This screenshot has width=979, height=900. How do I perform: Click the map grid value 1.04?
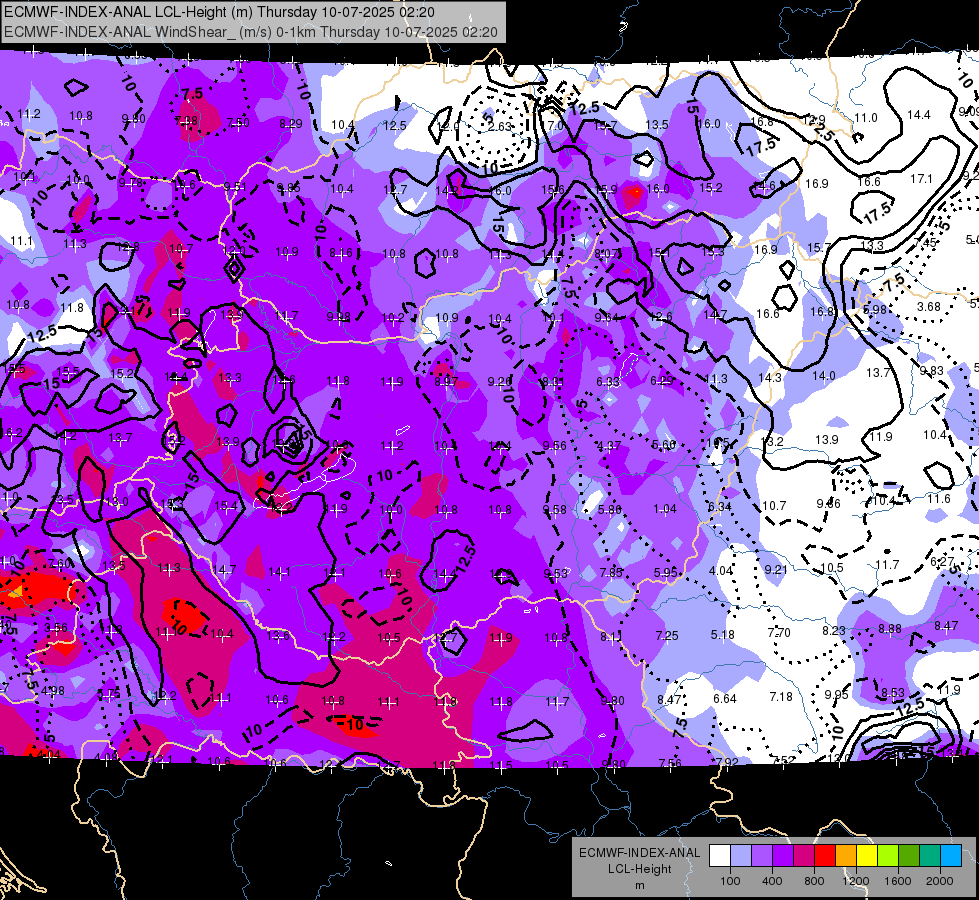tap(664, 508)
